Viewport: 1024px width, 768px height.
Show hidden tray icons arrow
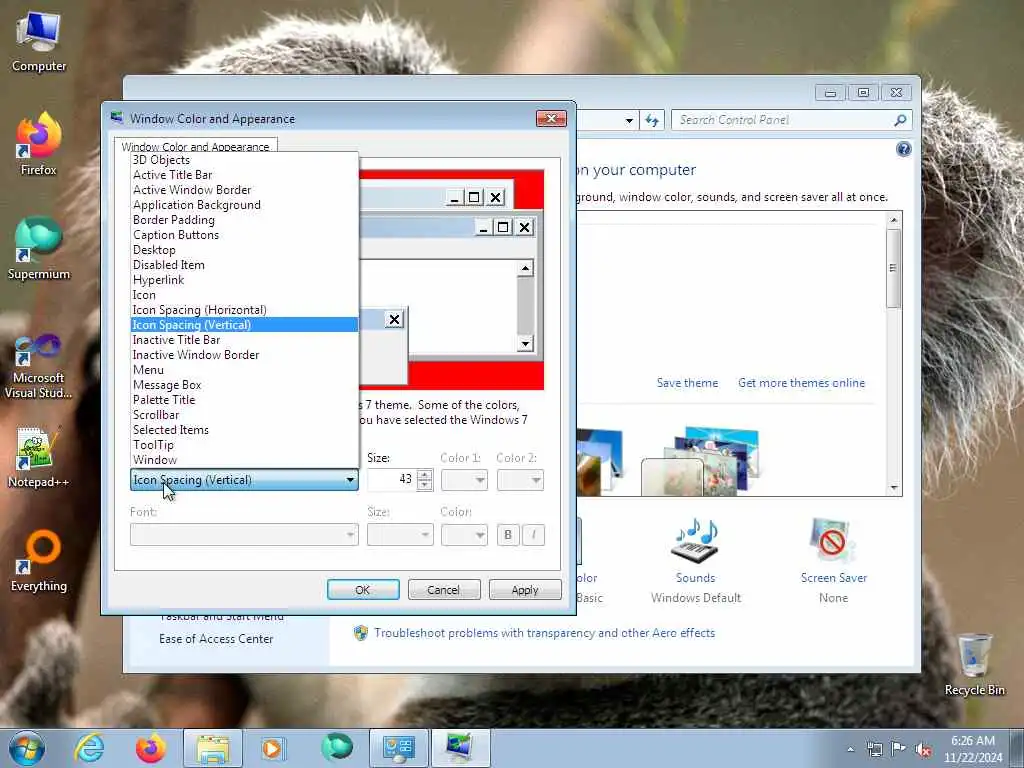[850, 750]
